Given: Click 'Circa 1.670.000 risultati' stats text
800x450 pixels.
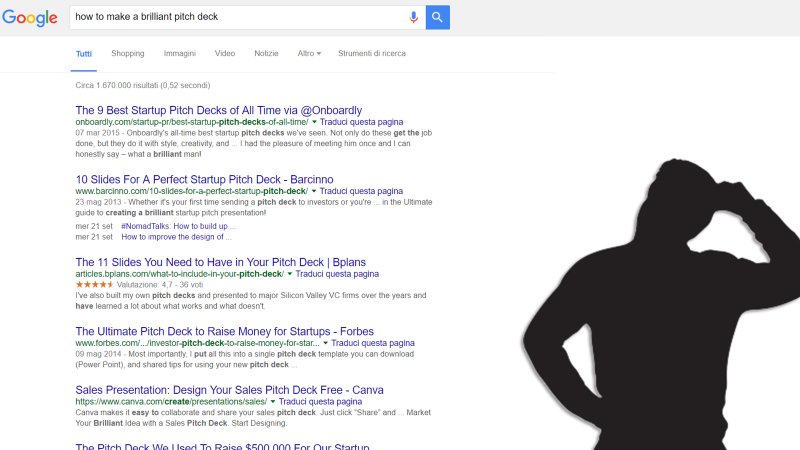Looking at the screenshot, I should [143, 85].
